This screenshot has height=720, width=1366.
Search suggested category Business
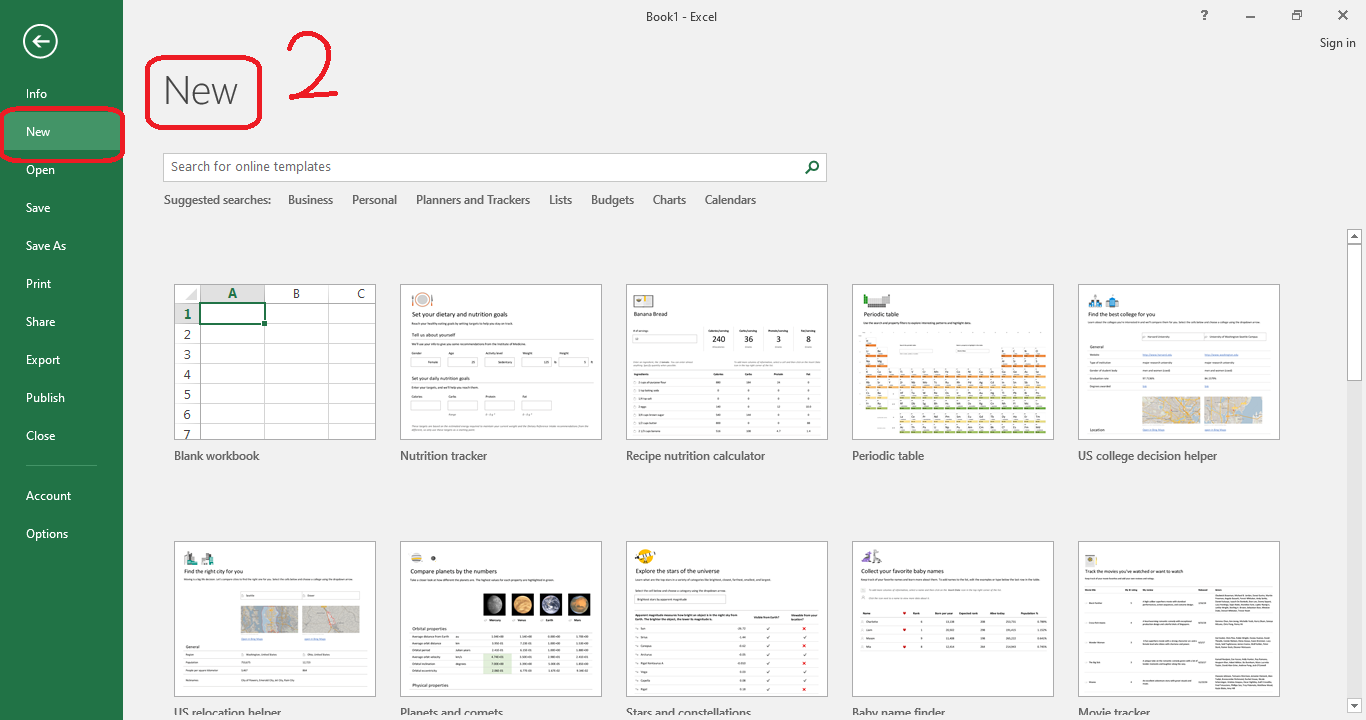(x=310, y=200)
